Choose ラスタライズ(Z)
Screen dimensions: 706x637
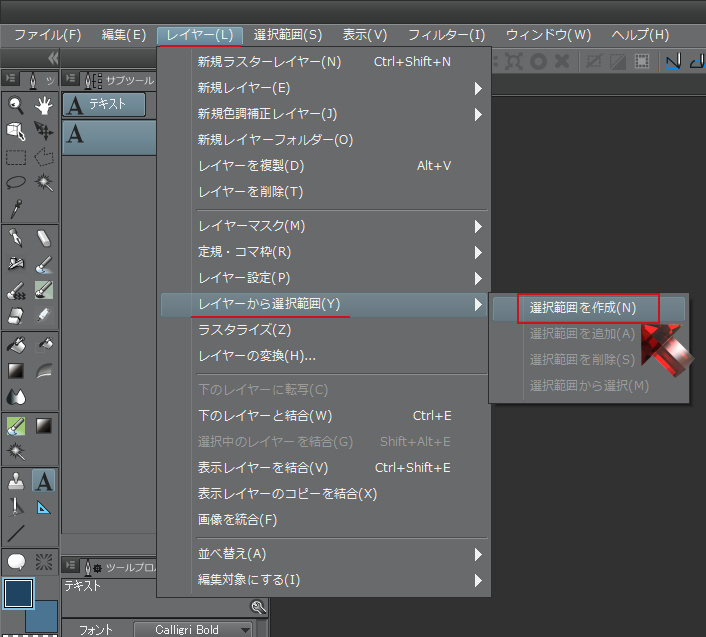(324, 330)
